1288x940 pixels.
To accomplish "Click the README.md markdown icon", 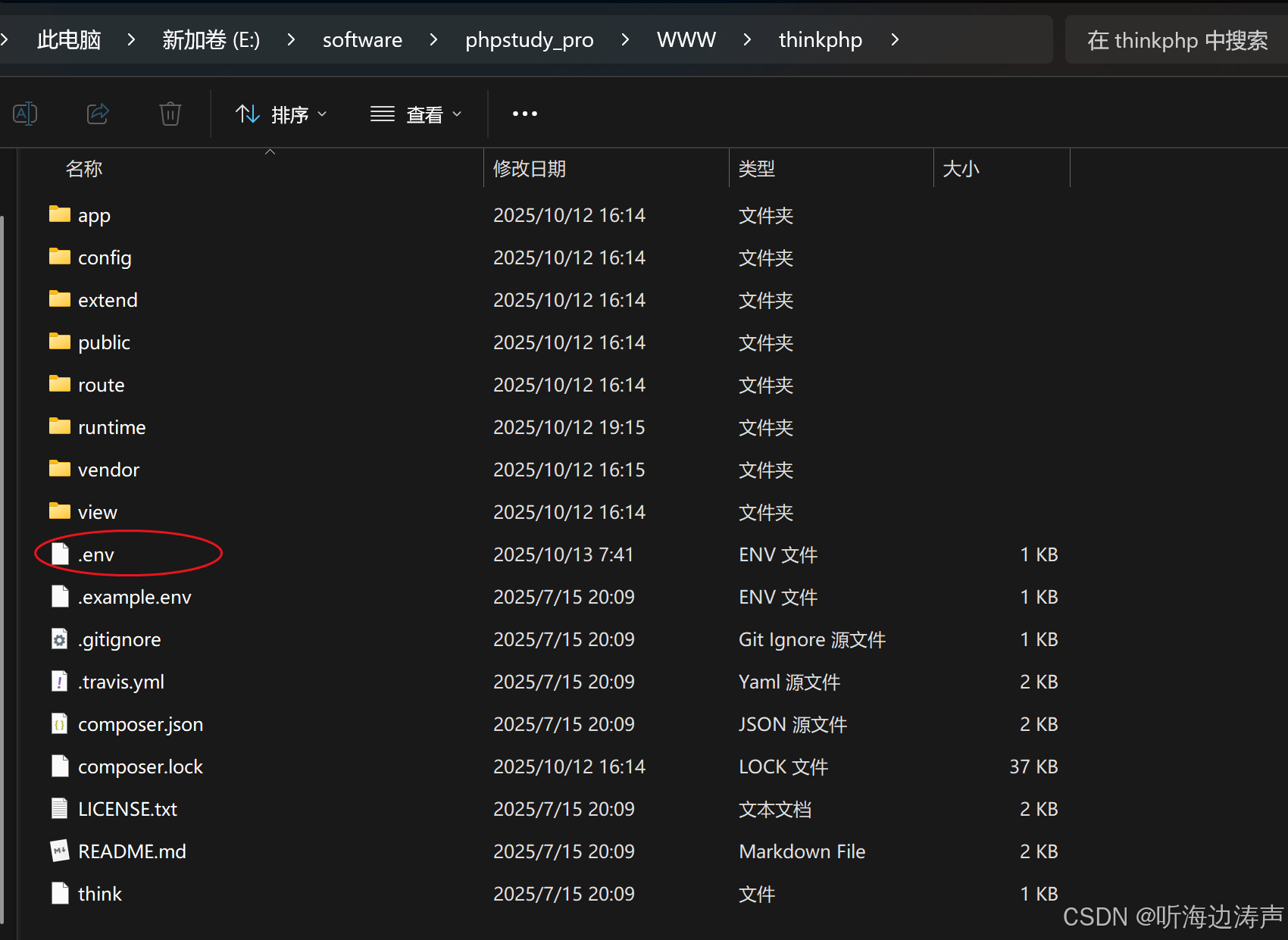I will (x=60, y=851).
